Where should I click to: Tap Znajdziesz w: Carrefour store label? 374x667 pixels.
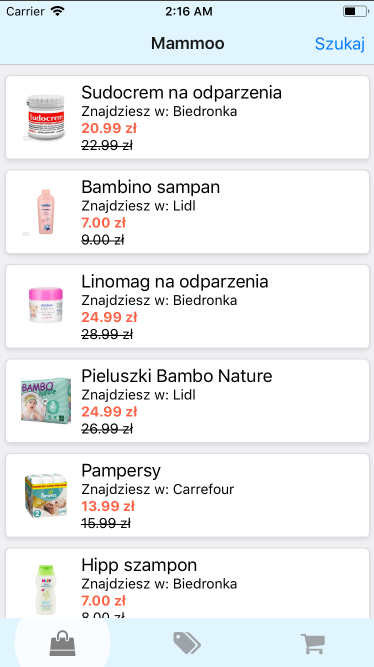pos(157,489)
